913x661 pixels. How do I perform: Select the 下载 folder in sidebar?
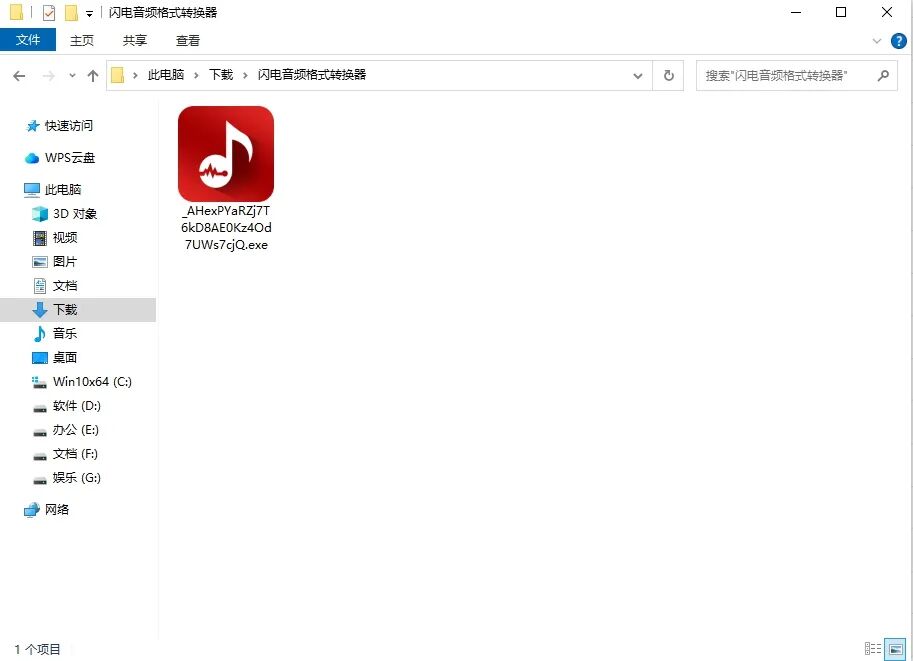[x=78, y=310]
